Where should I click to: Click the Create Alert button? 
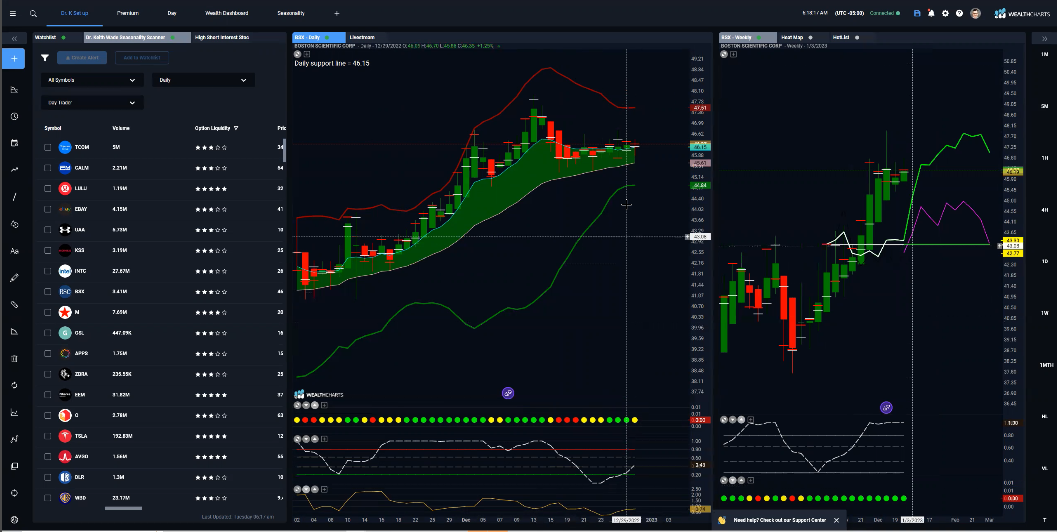click(x=82, y=58)
